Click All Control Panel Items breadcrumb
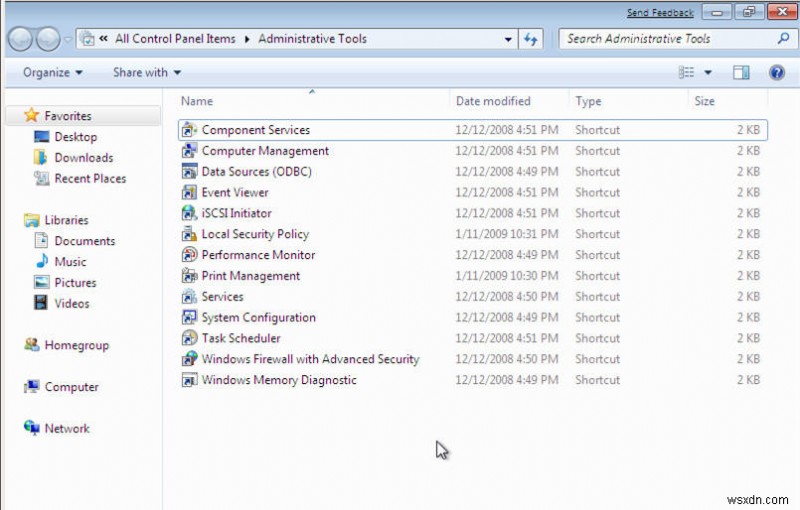The image size is (800, 510). click(x=175, y=39)
